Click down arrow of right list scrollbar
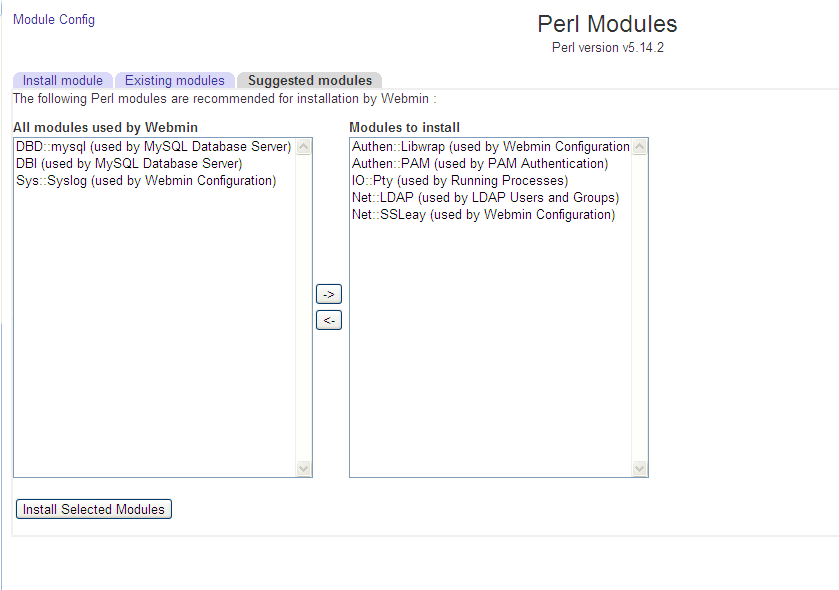The width and height of the screenshot is (839, 590). (640, 468)
